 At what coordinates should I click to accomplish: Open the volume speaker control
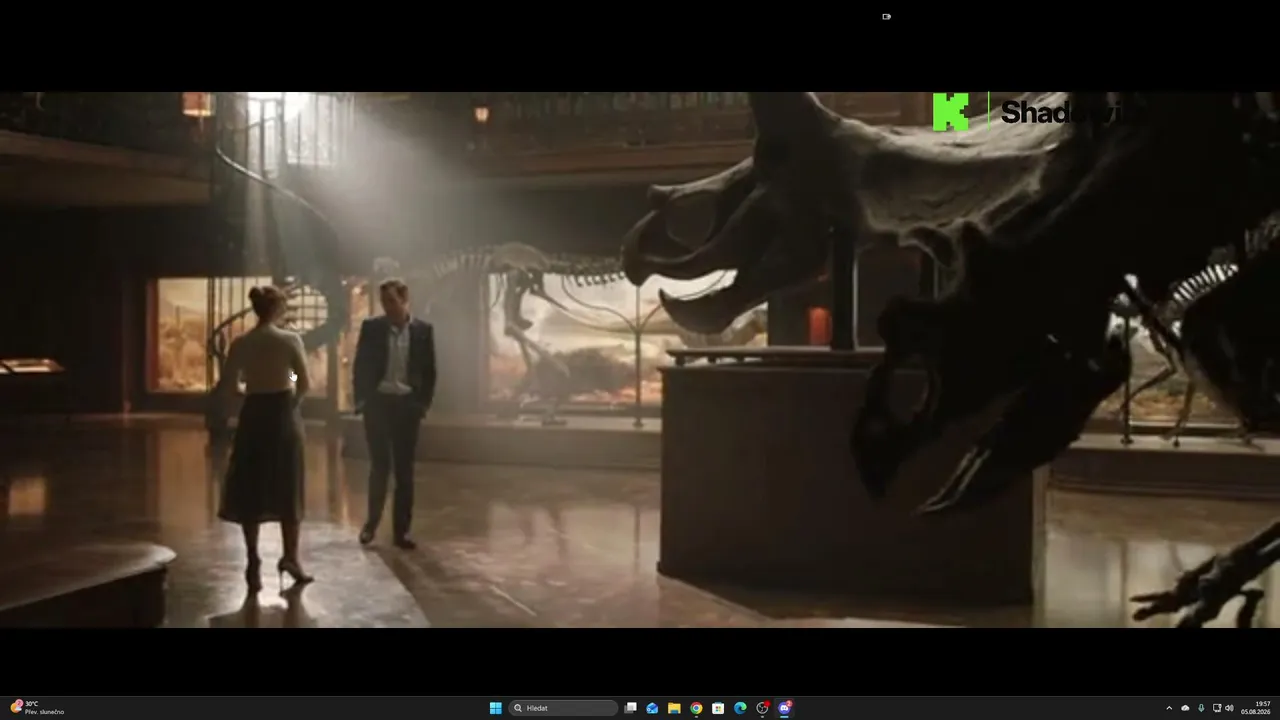click(x=1229, y=708)
